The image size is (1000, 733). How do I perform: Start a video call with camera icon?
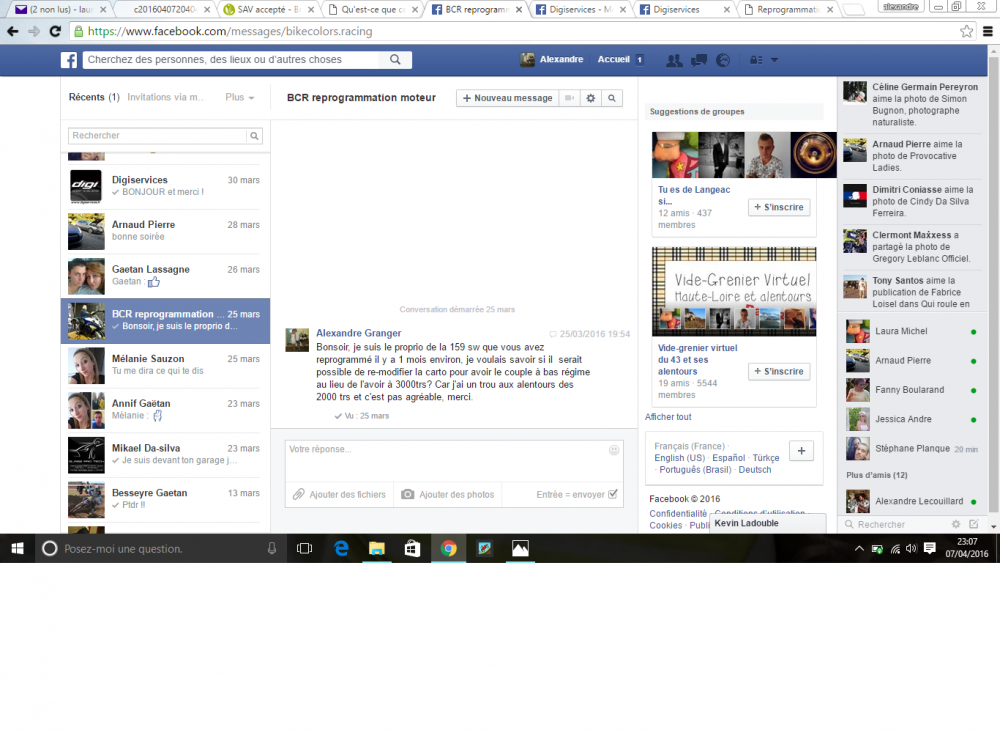coord(569,98)
